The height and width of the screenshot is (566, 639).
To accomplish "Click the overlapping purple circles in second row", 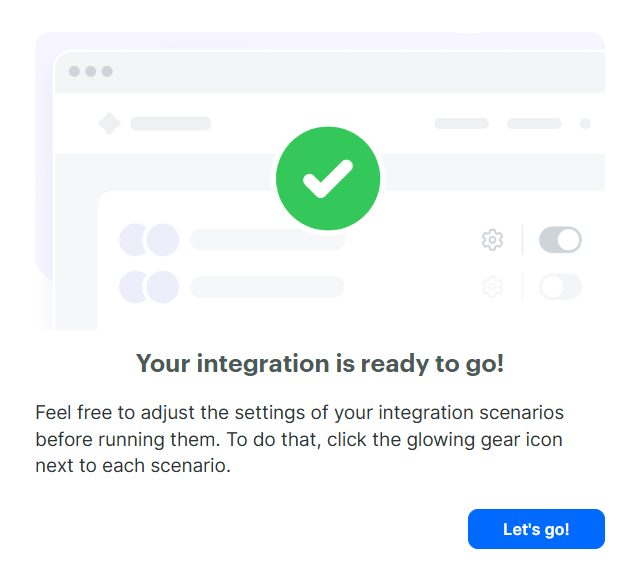I will [x=149, y=287].
